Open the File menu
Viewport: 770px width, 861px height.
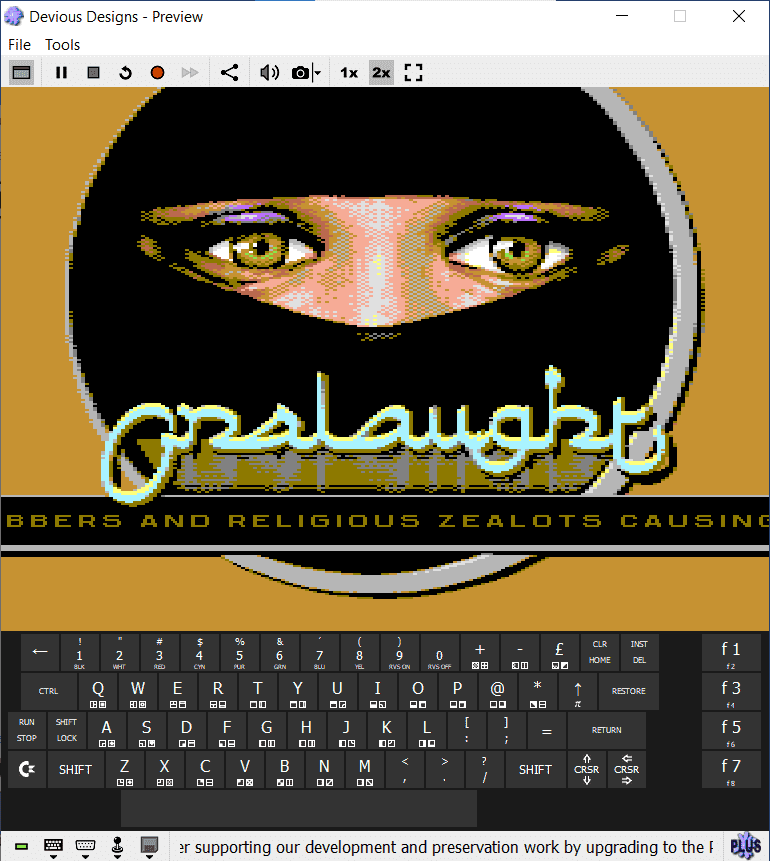pyautogui.click(x=19, y=44)
